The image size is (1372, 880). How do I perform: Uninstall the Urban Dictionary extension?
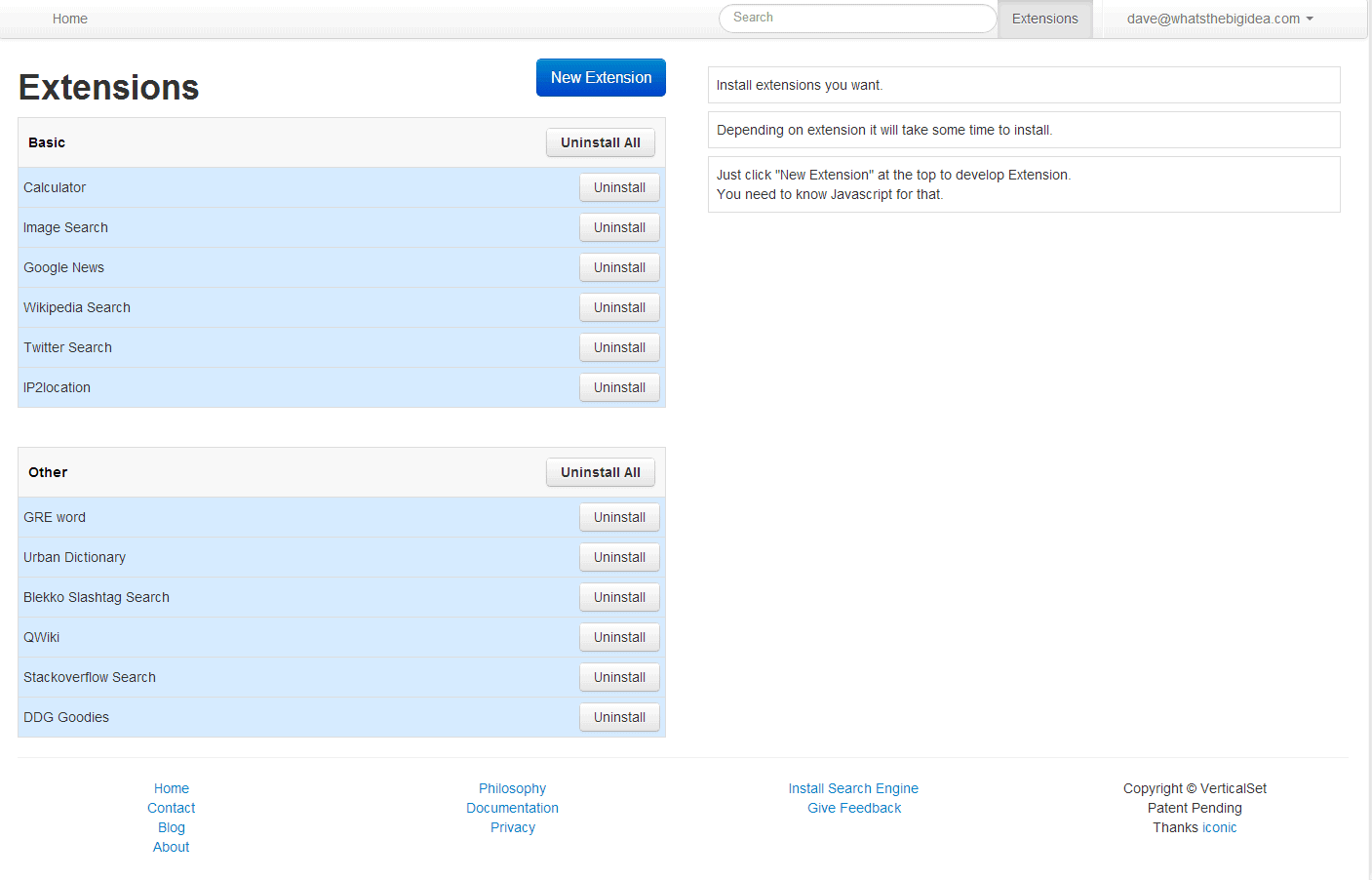click(619, 557)
